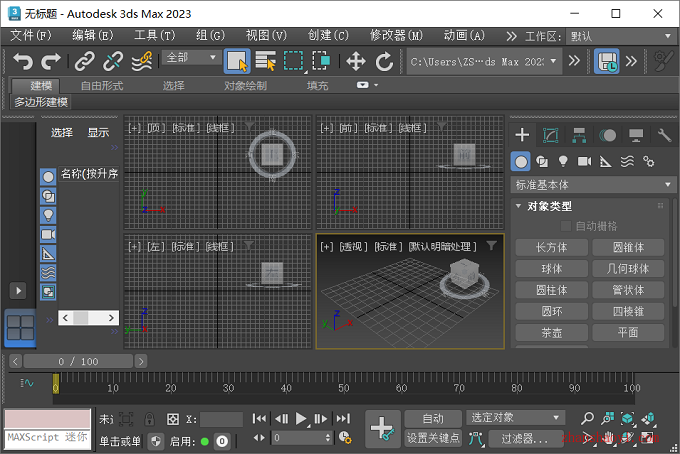Choose the Rectangular Selection Region tool
680x454 pixels.
294,61
